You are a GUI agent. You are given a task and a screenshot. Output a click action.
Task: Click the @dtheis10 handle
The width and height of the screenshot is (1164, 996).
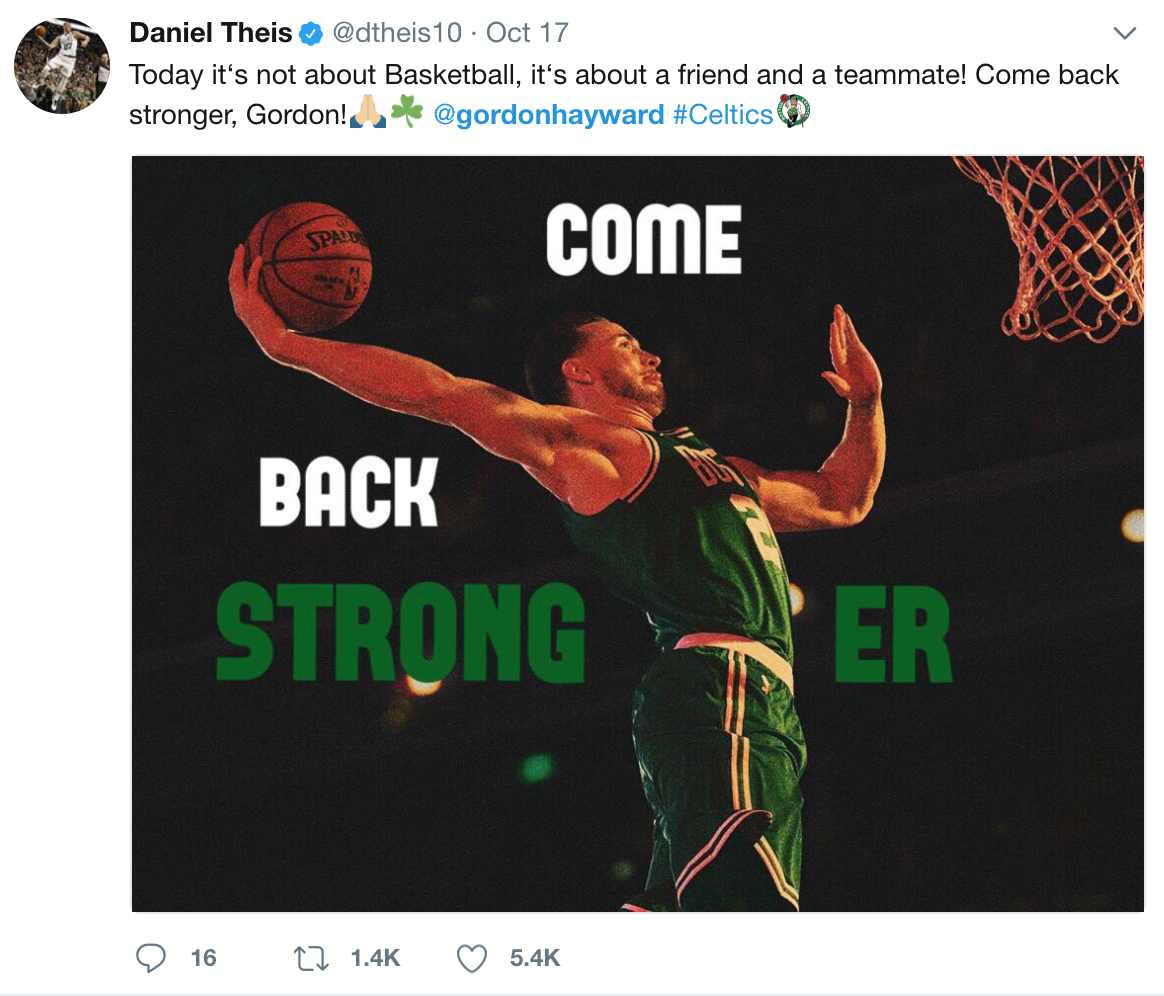point(397,33)
